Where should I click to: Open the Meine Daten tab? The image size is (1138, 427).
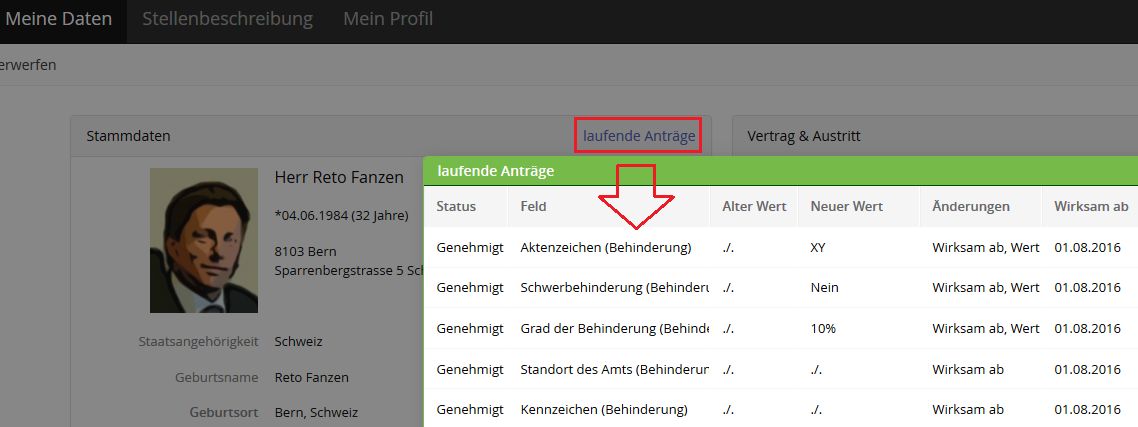(x=58, y=19)
